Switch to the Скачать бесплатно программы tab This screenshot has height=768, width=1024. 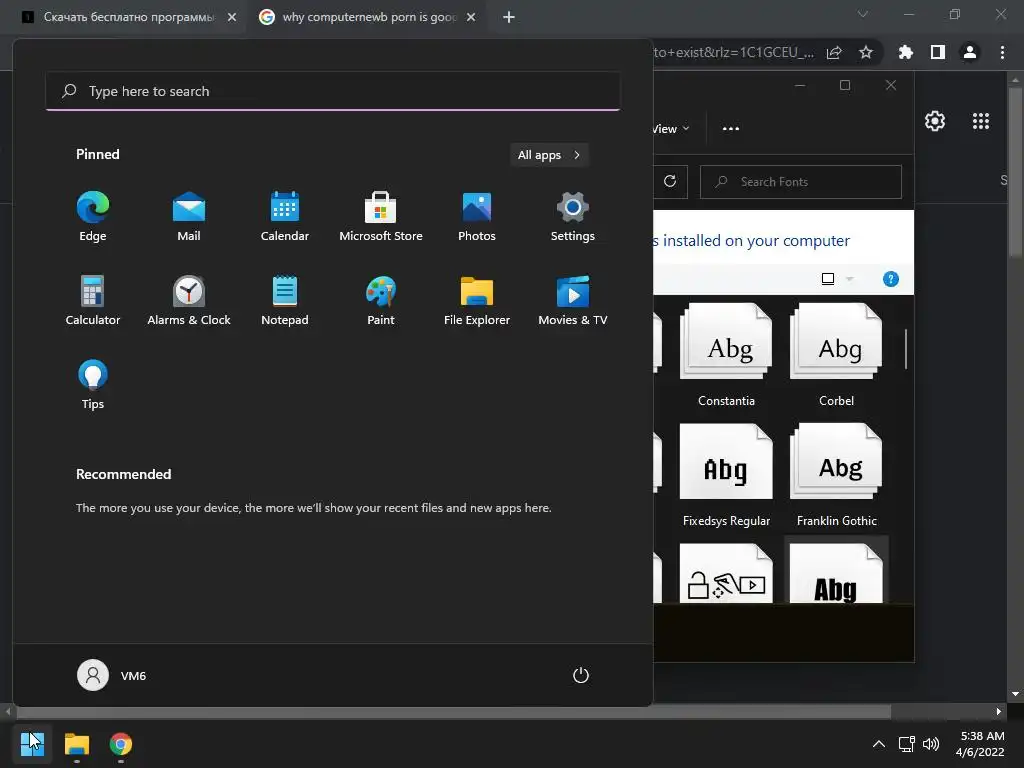click(x=129, y=17)
